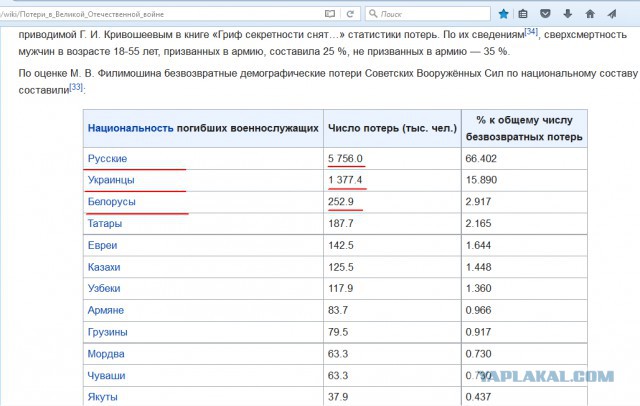Click the percentage 0.437

point(478,397)
